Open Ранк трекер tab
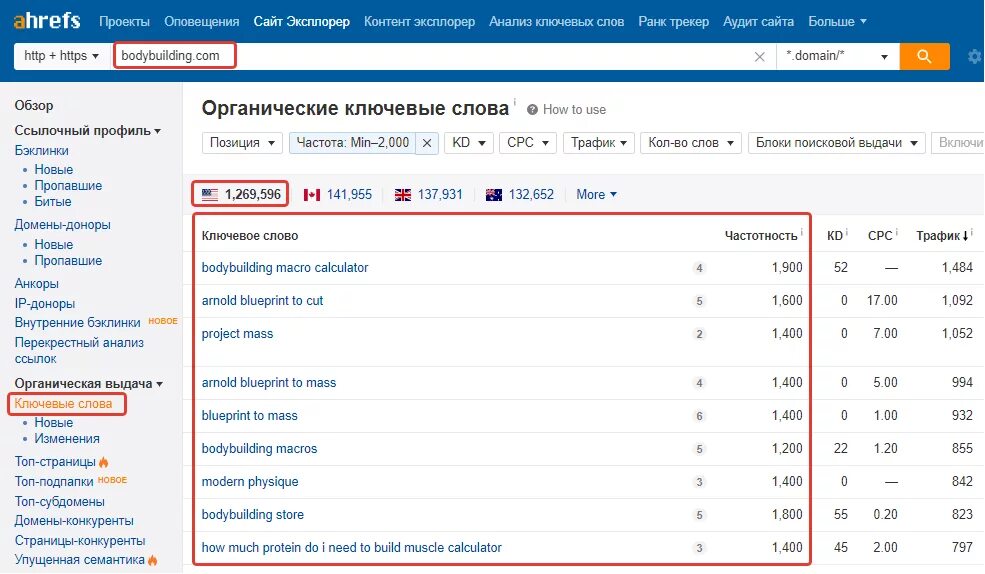Viewport: 985px width, 574px height. 673,21
